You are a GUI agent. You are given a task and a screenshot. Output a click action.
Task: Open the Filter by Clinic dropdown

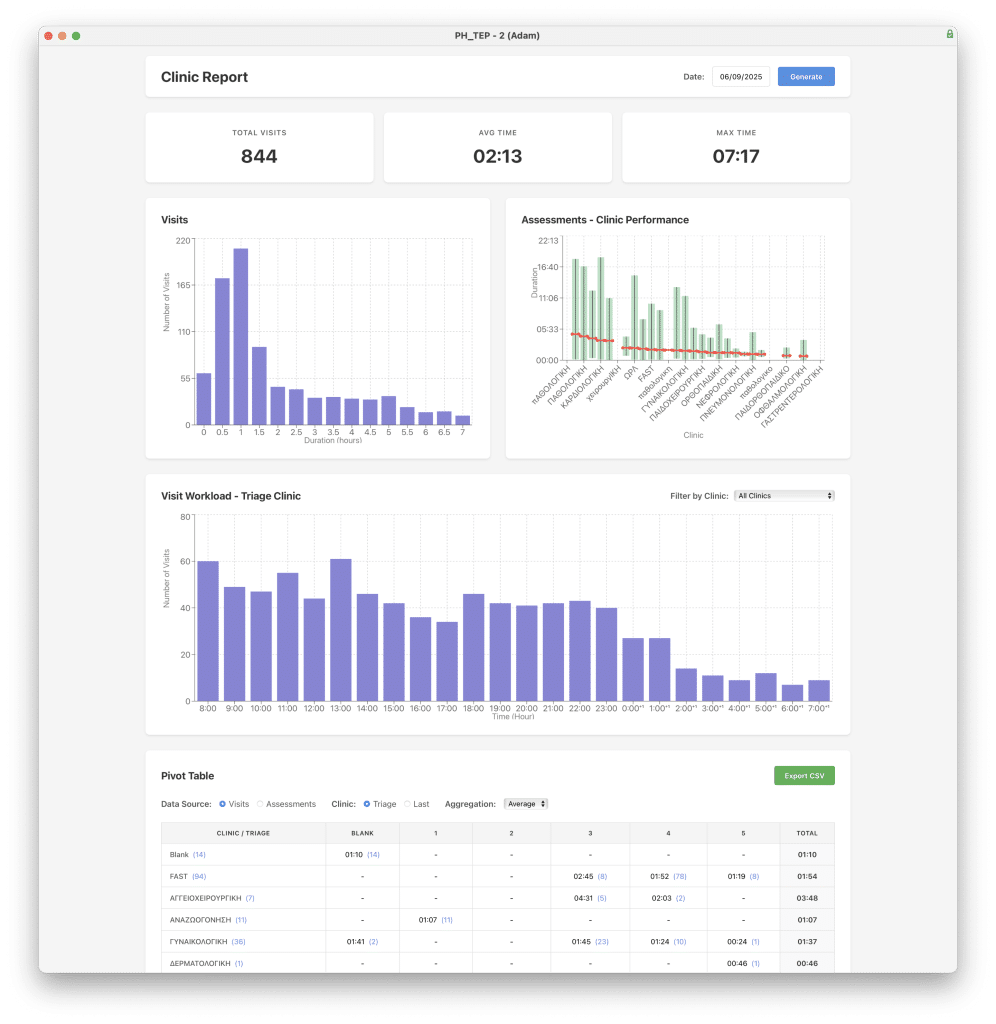[783, 496]
